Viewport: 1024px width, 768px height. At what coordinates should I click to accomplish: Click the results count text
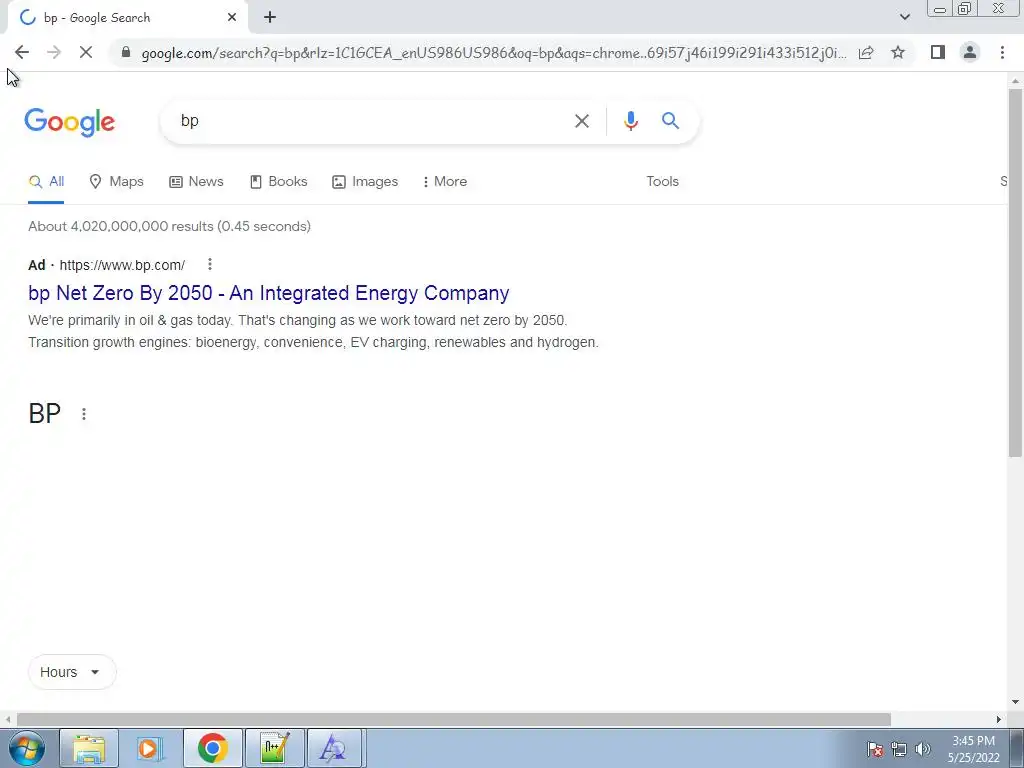point(169,227)
